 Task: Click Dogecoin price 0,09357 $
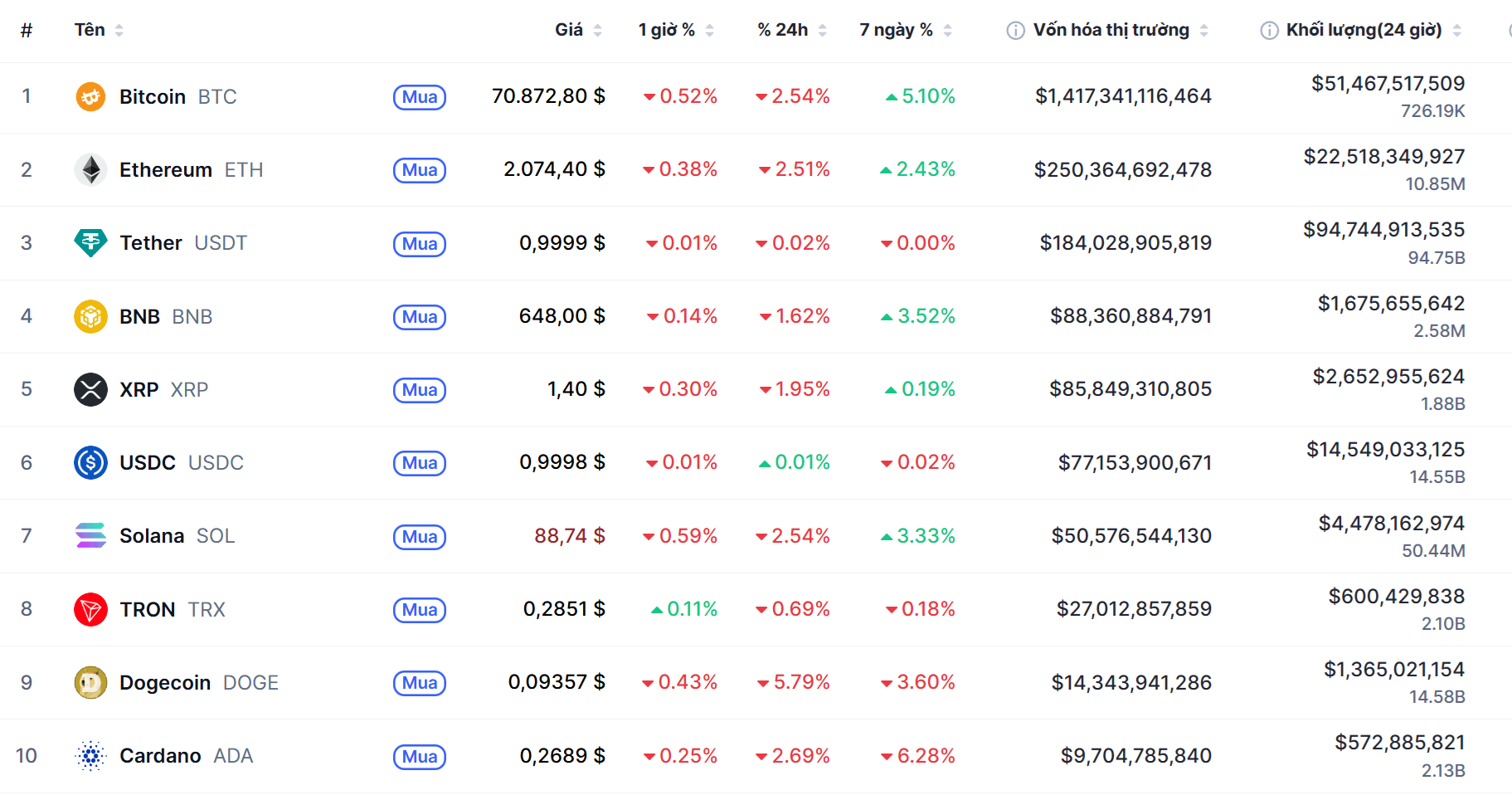pos(557,682)
